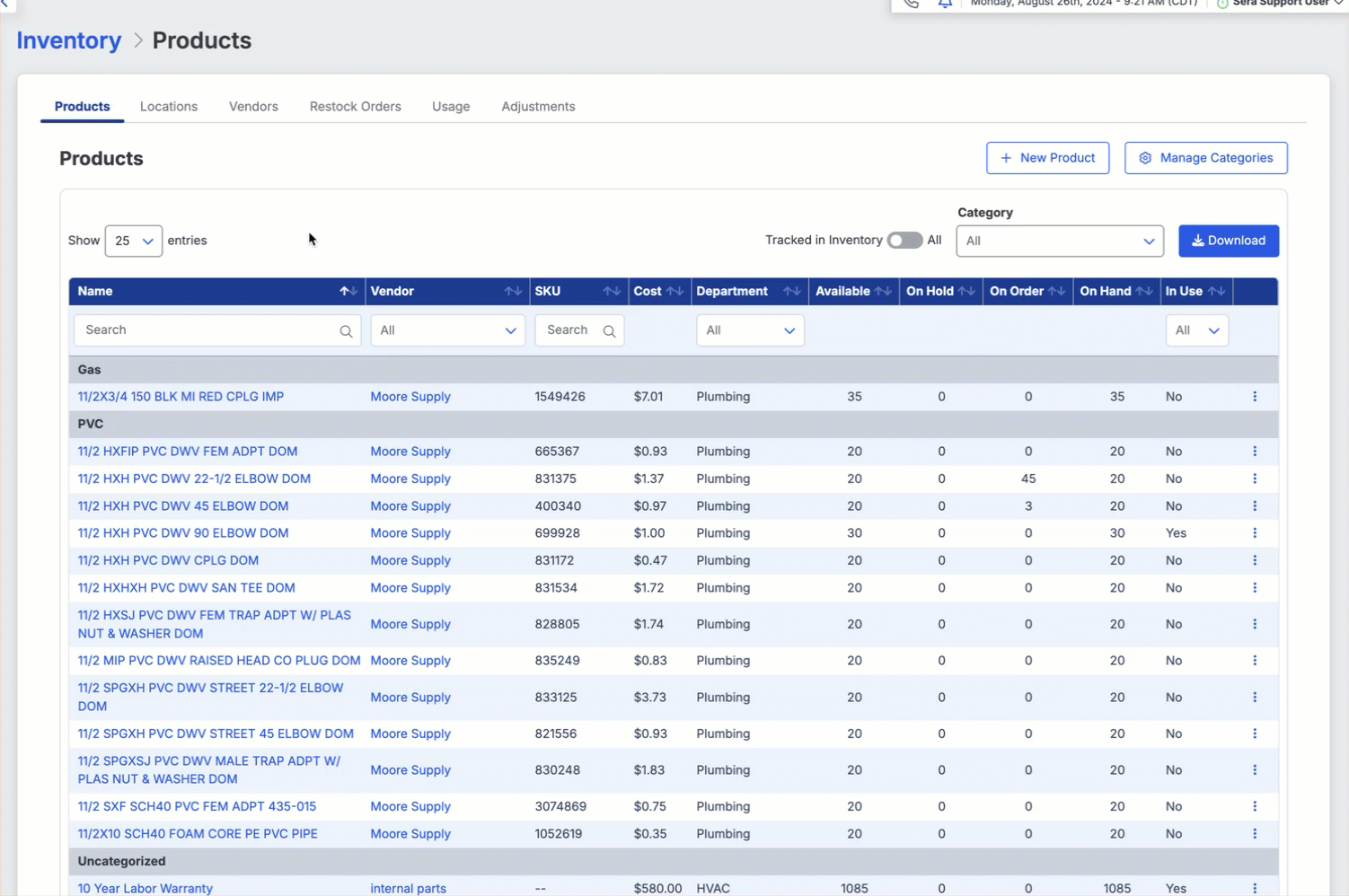Open the Department filter dropdown
Image resolution: width=1349 pixels, height=896 pixels.
(x=749, y=330)
